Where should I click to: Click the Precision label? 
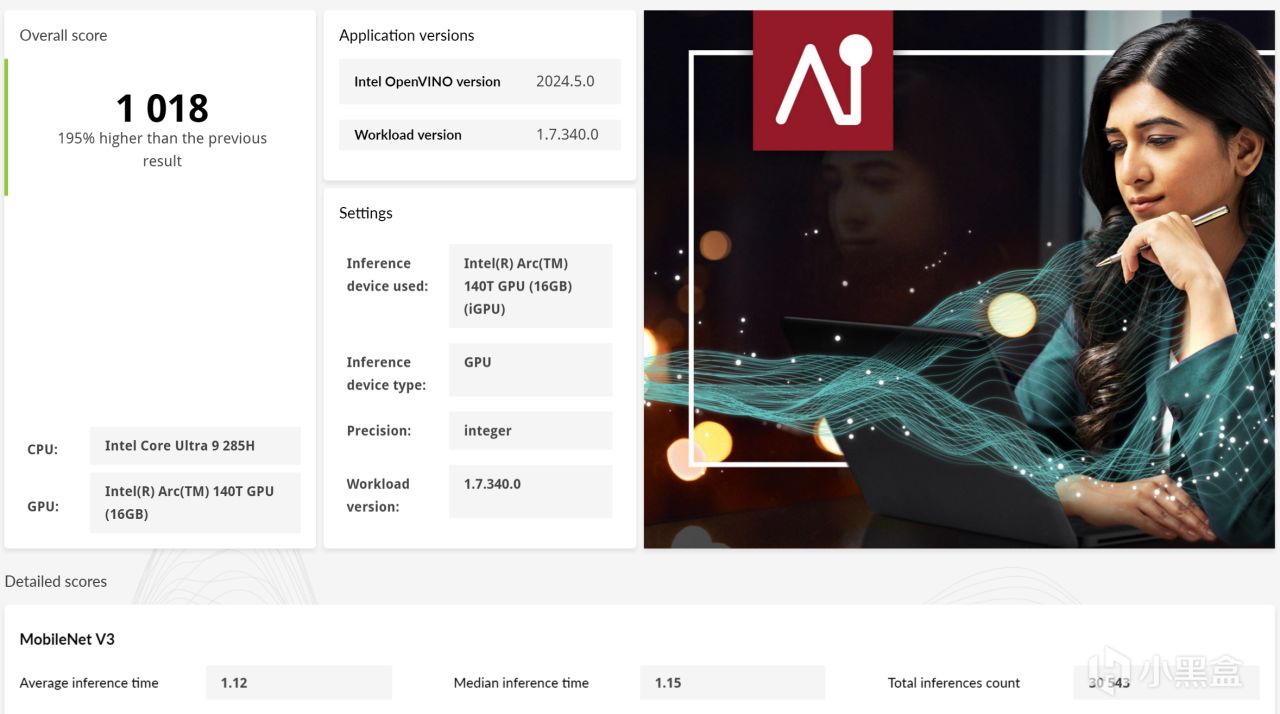pyautogui.click(x=379, y=431)
